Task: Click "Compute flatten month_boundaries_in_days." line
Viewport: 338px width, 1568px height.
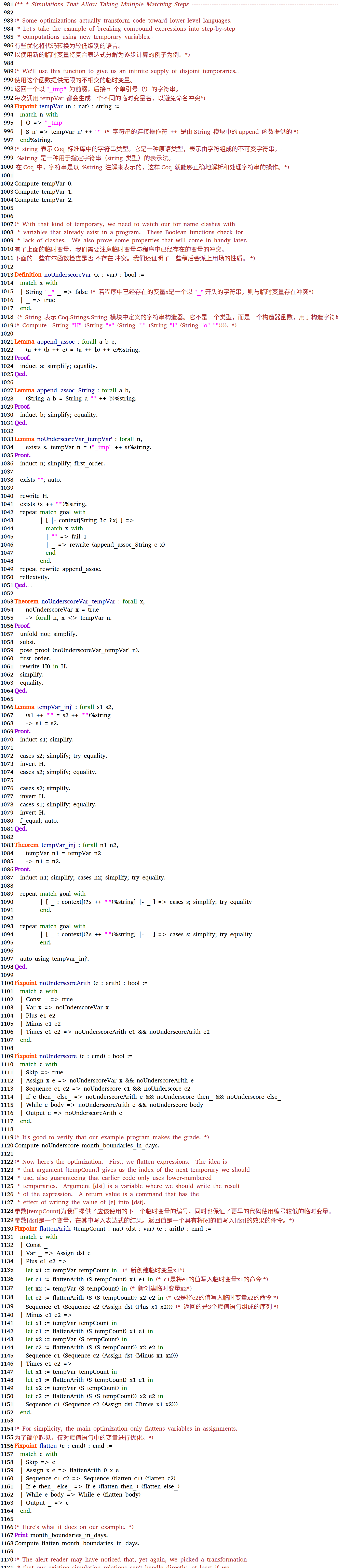Action: click(x=77, y=1543)
